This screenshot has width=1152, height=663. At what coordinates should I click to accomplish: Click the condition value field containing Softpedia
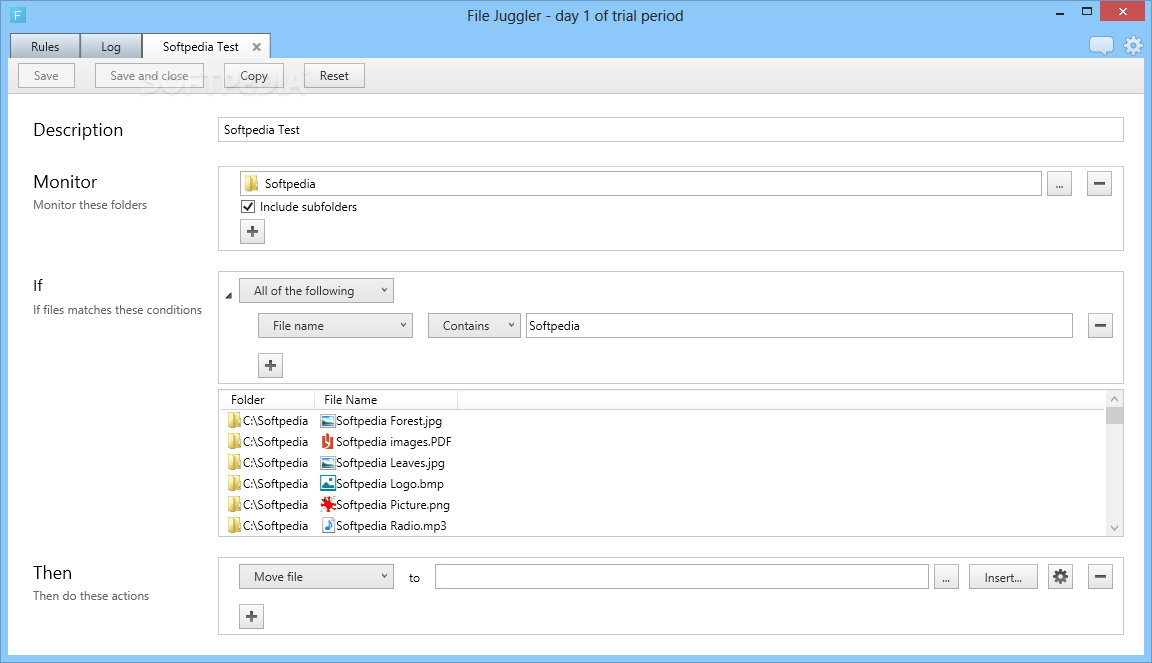[799, 326]
